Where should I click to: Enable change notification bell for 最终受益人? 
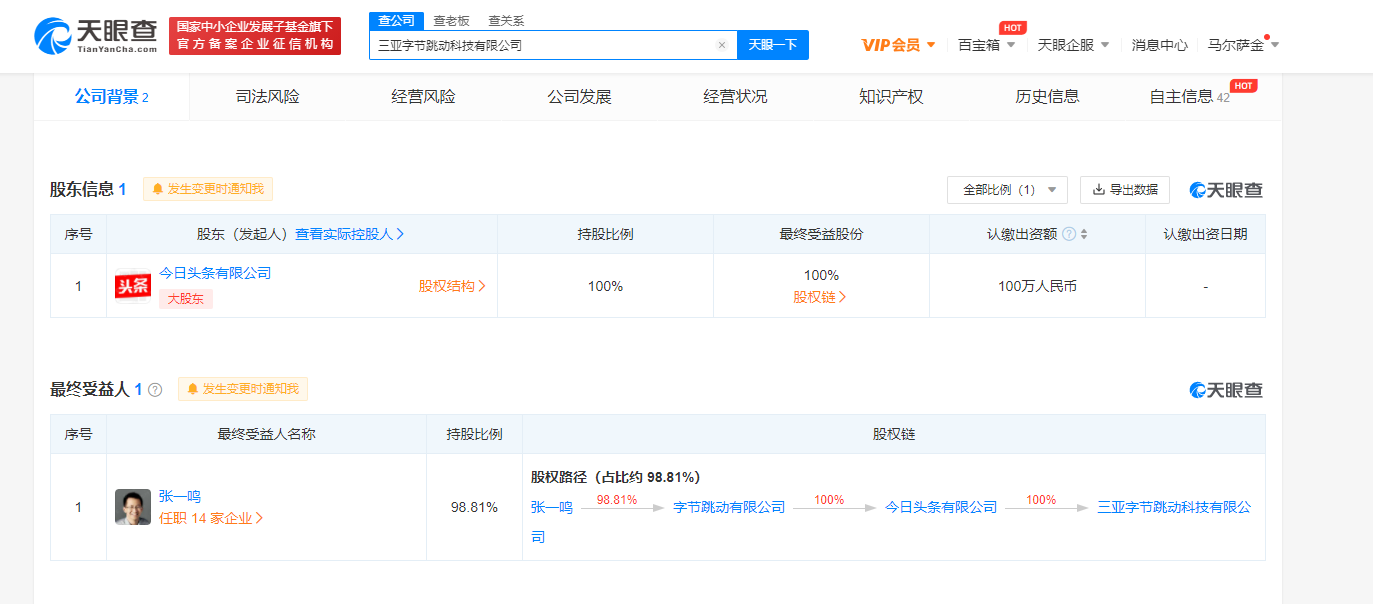[243, 389]
